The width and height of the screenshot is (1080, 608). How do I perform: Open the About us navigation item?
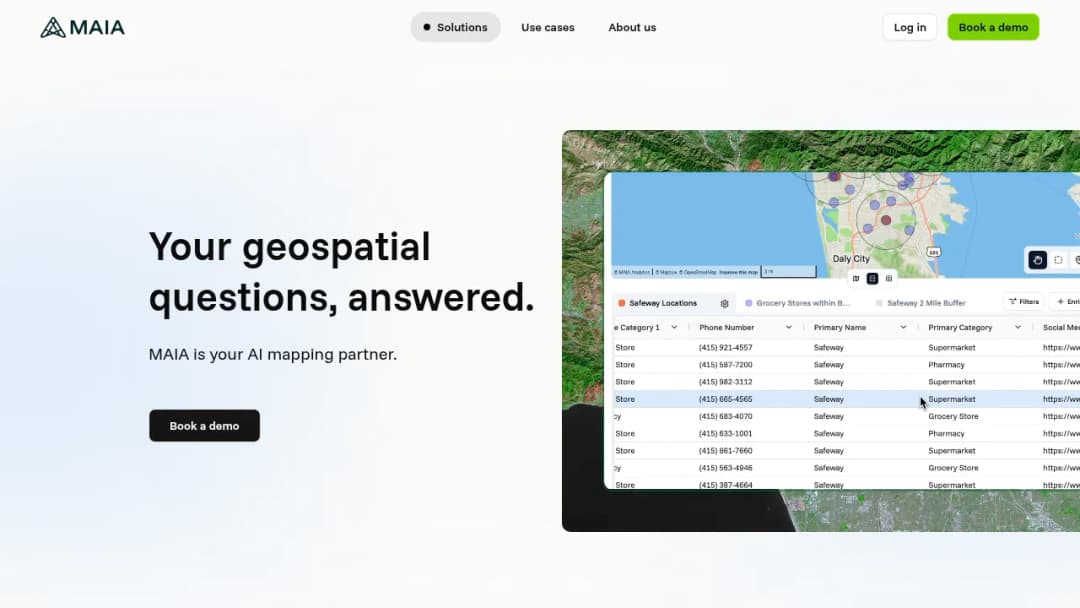click(632, 28)
